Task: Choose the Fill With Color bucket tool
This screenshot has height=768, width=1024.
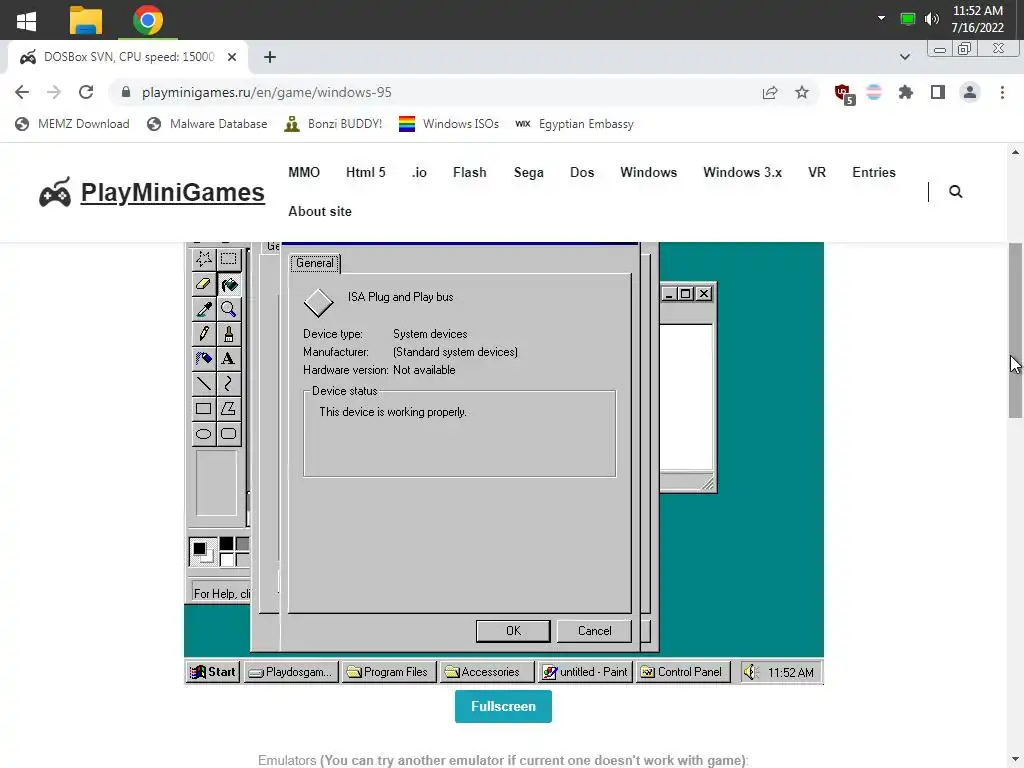Action: [229, 284]
